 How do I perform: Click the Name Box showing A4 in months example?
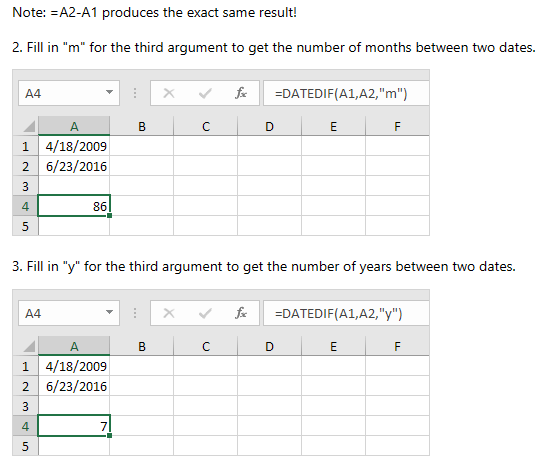[69, 93]
